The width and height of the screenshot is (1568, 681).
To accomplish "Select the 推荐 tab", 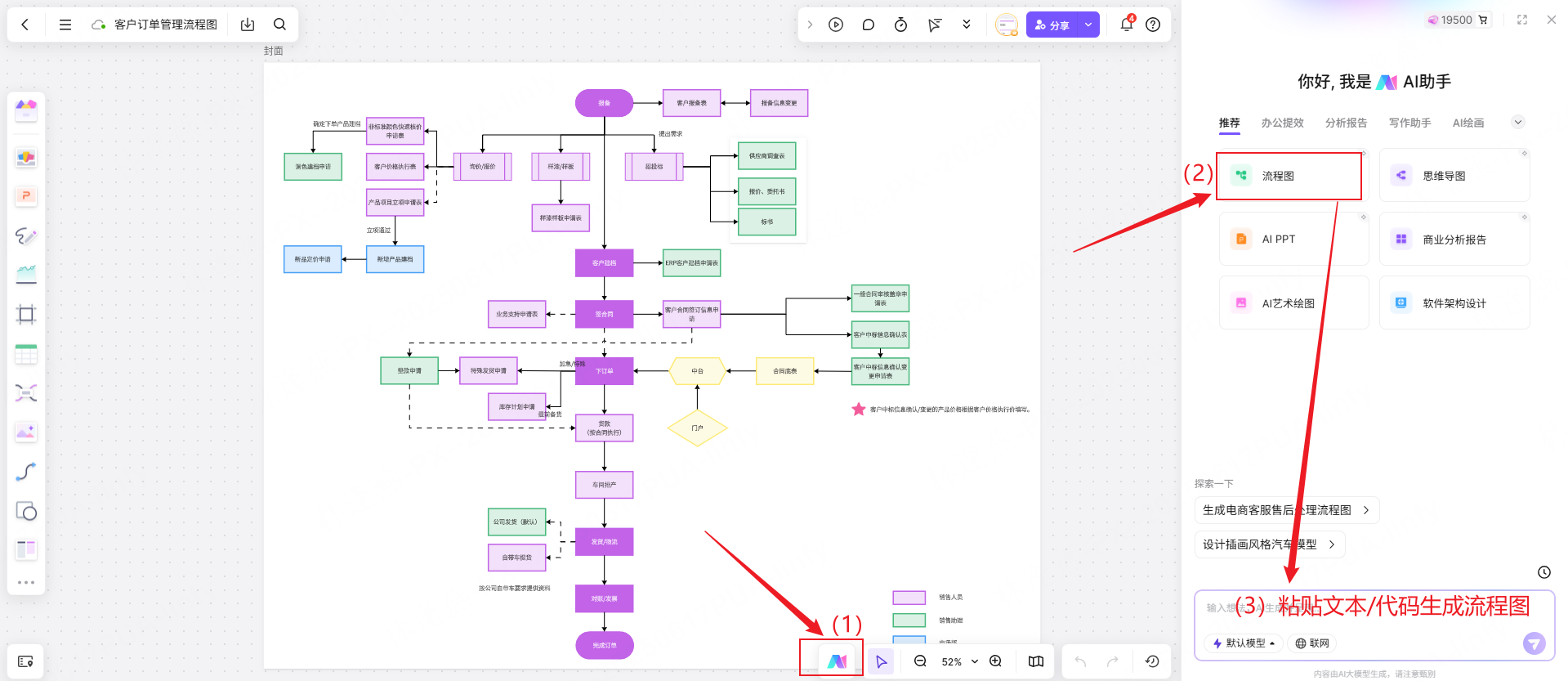I will (1230, 123).
